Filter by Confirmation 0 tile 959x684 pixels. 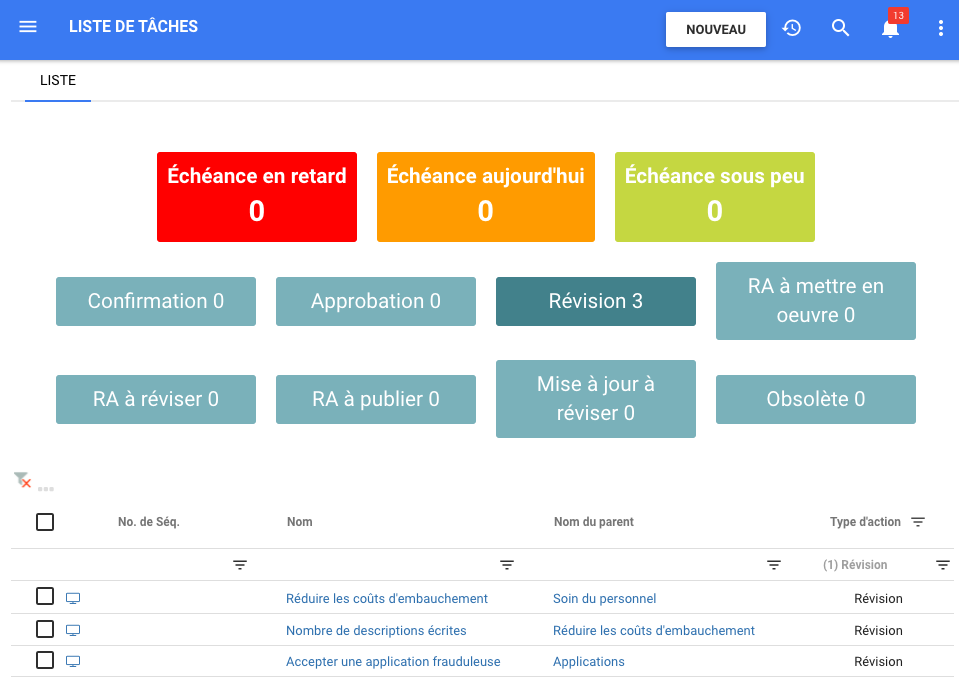[x=156, y=301]
